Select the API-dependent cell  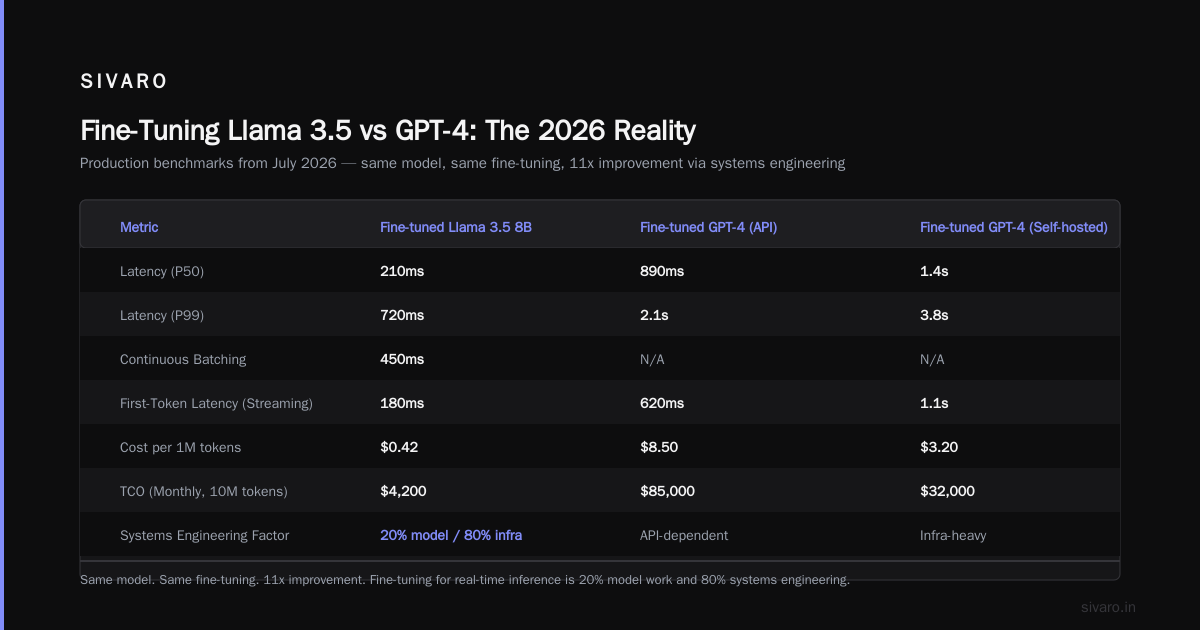point(684,535)
